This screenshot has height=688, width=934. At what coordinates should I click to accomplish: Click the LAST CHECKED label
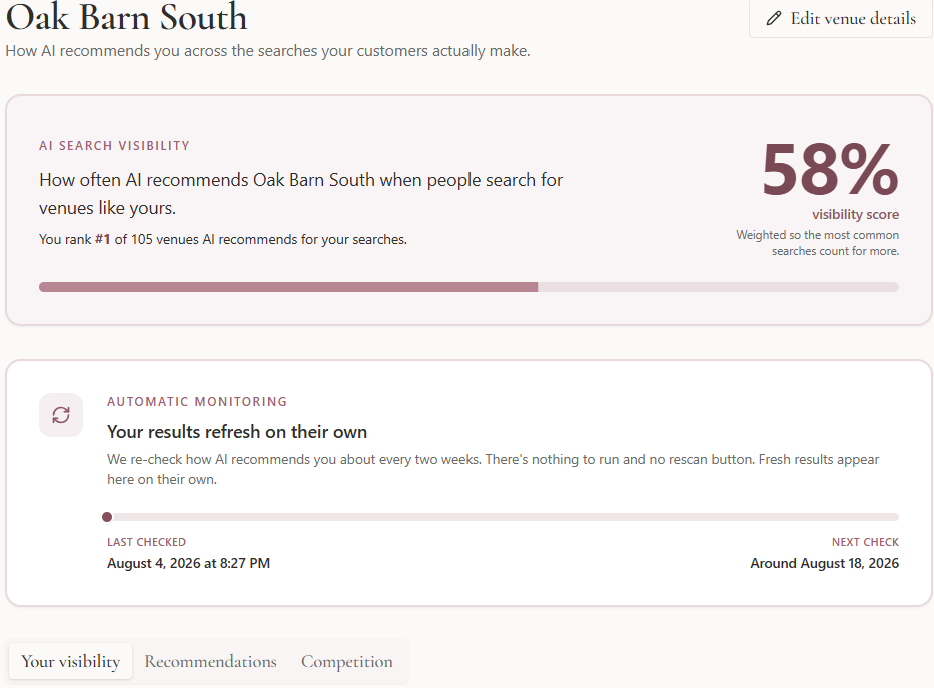point(147,542)
